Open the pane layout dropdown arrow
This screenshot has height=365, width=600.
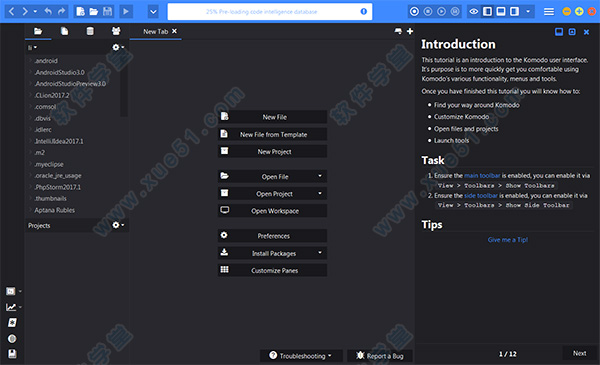pos(528,11)
